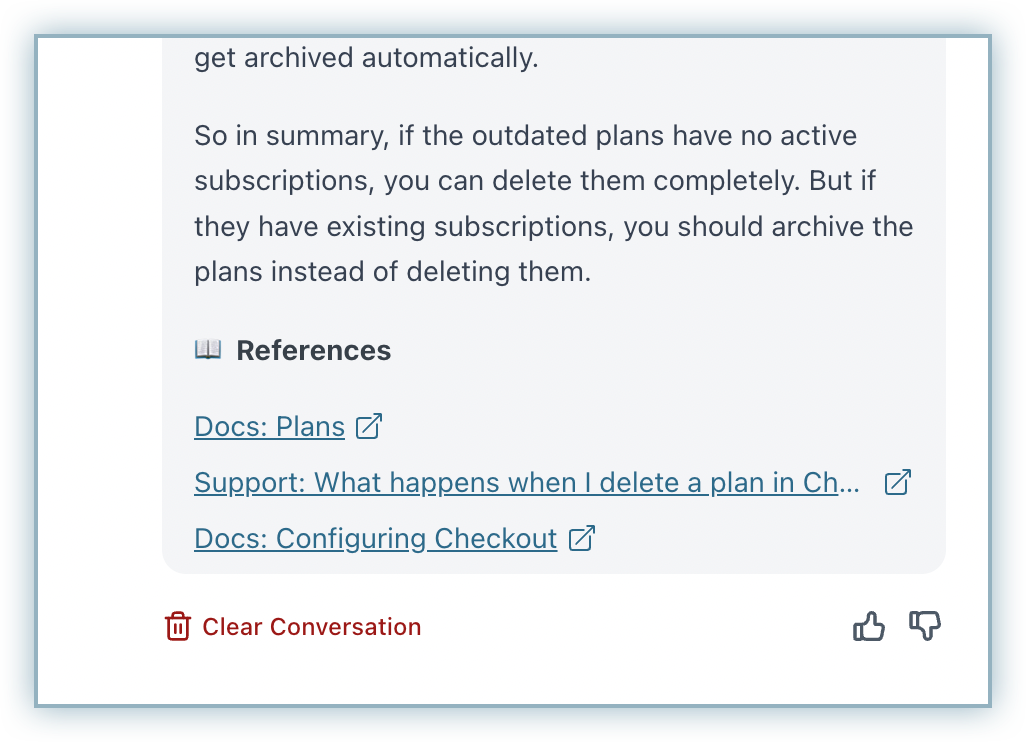Viewport: 1026px width, 742px height.
Task: Open the Docs: Plans reference link
Action: 270,427
